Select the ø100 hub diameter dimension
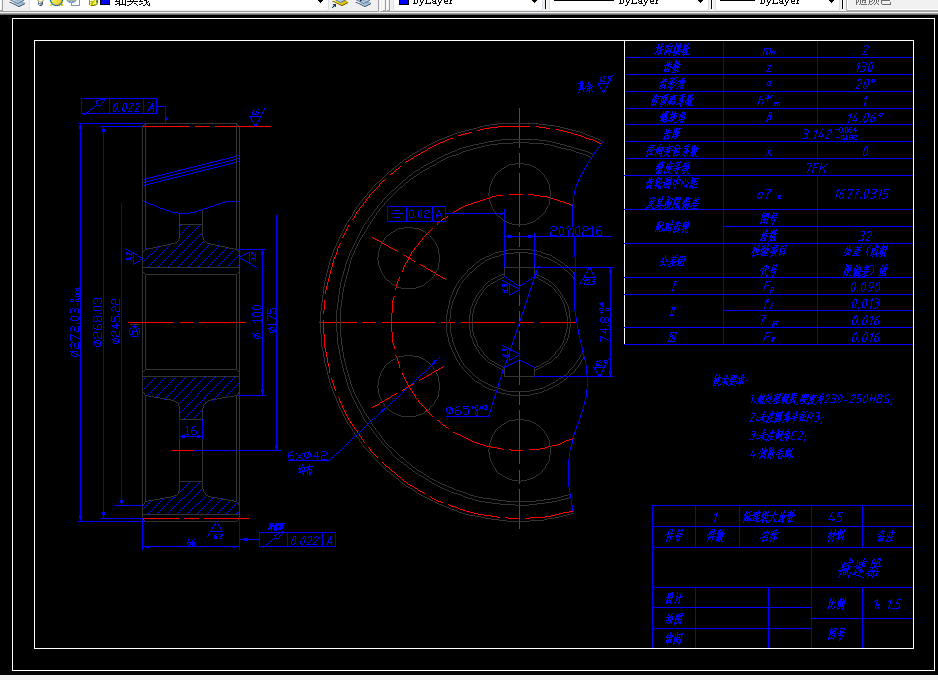Screen dimensions: 938x680 [257, 322]
